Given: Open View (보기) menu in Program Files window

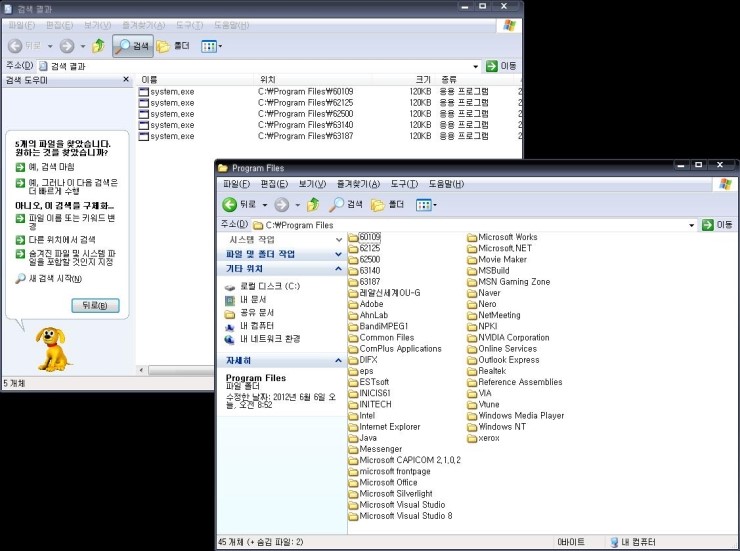Looking at the screenshot, I should [x=312, y=184].
